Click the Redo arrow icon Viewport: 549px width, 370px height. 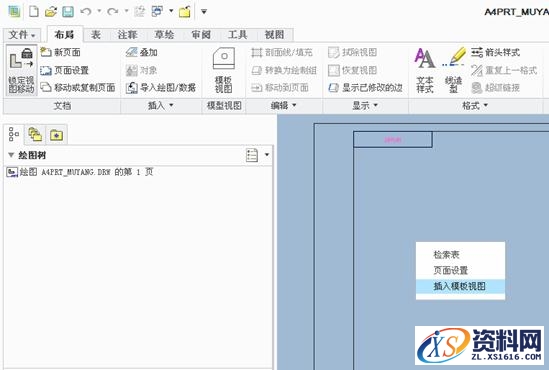pos(112,12)
